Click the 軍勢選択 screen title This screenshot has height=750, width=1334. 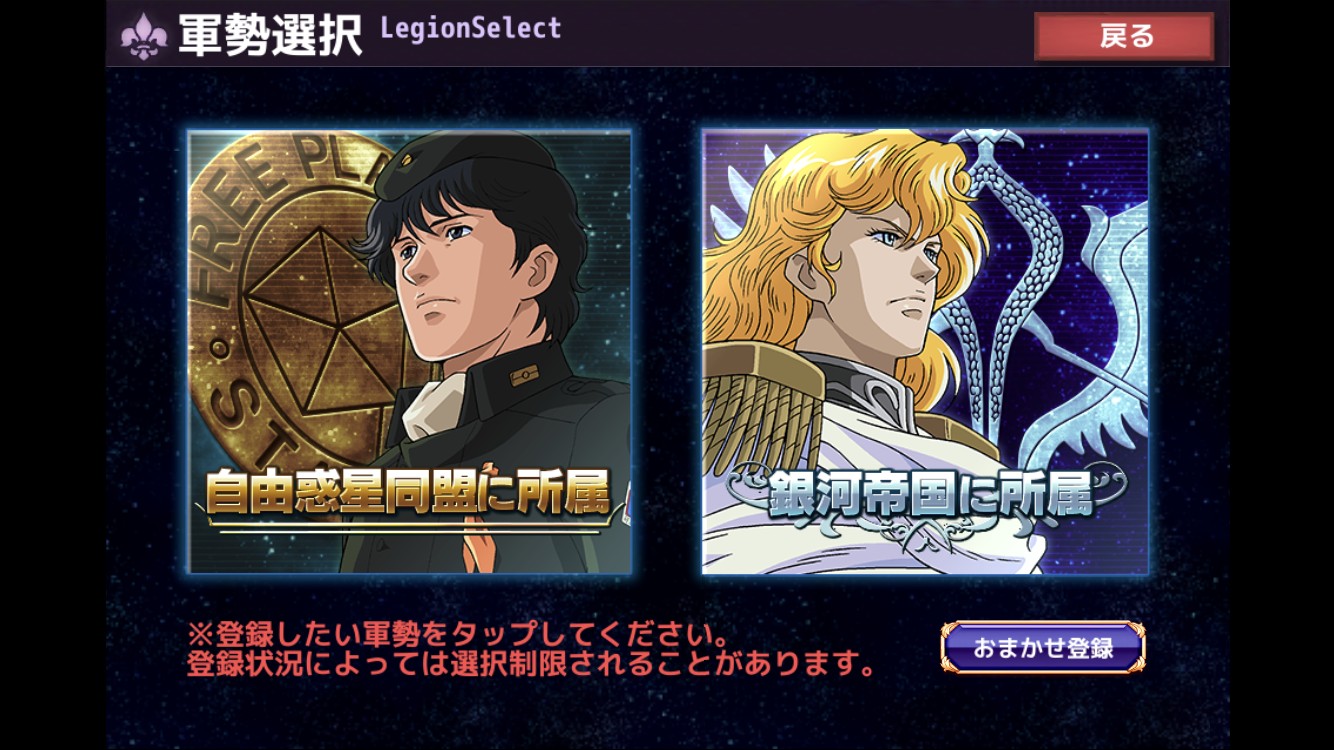[x=270, y=36]
